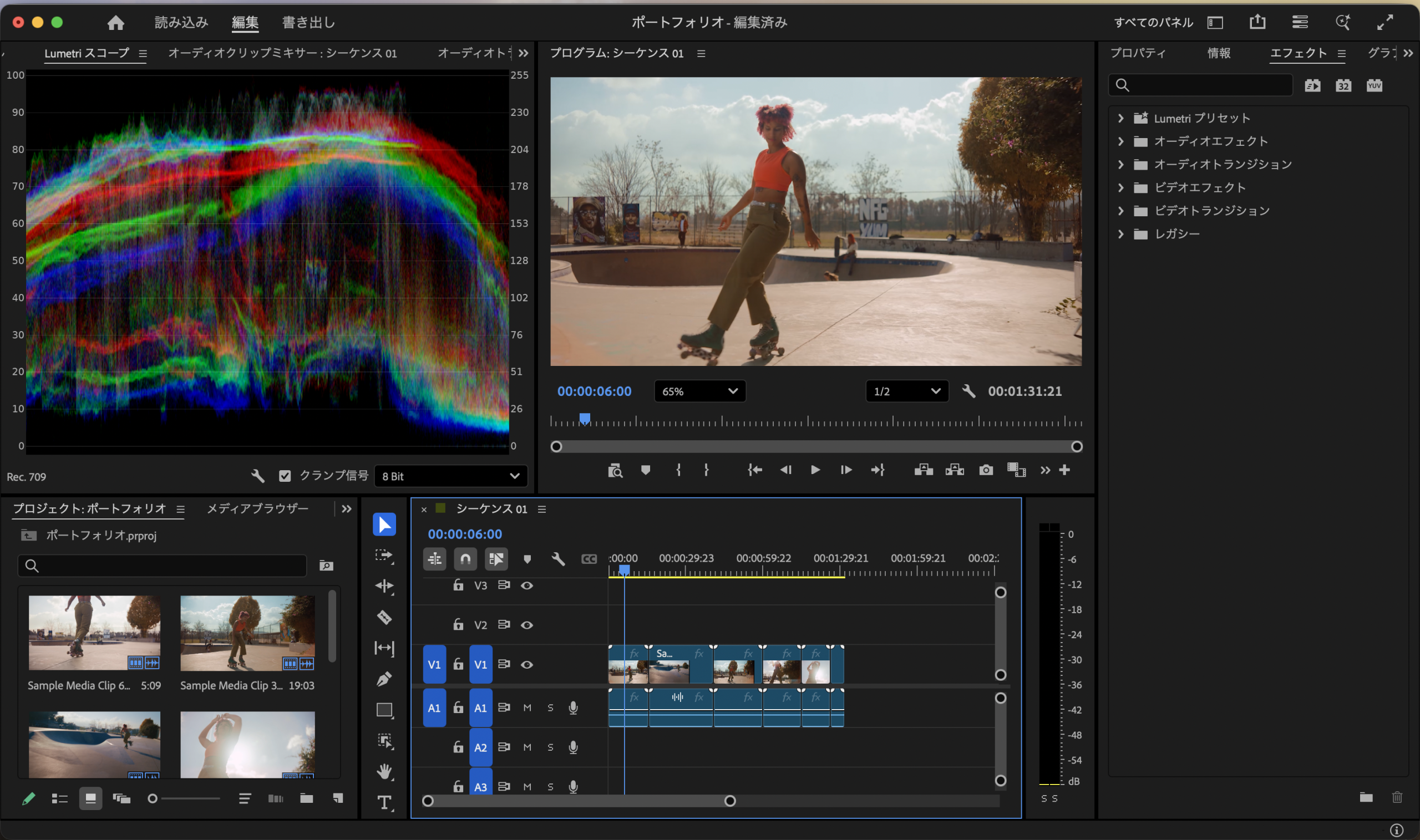Switch to 情報 panel tab
1420x840 pixels.
(1219, 53)
